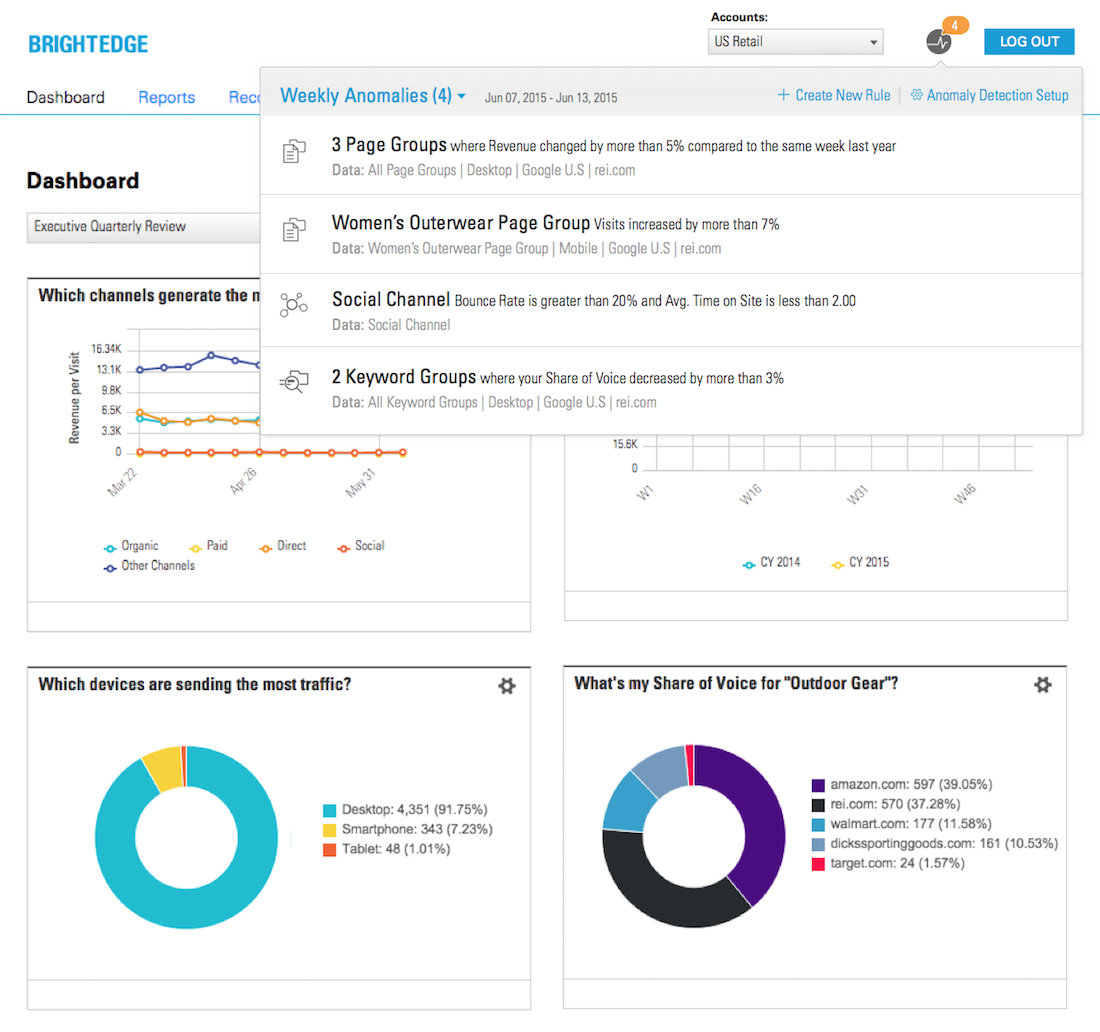Open Women's Outerwear Page Group anomaly
This screenshot has width=1100, height=1032.
671,234
